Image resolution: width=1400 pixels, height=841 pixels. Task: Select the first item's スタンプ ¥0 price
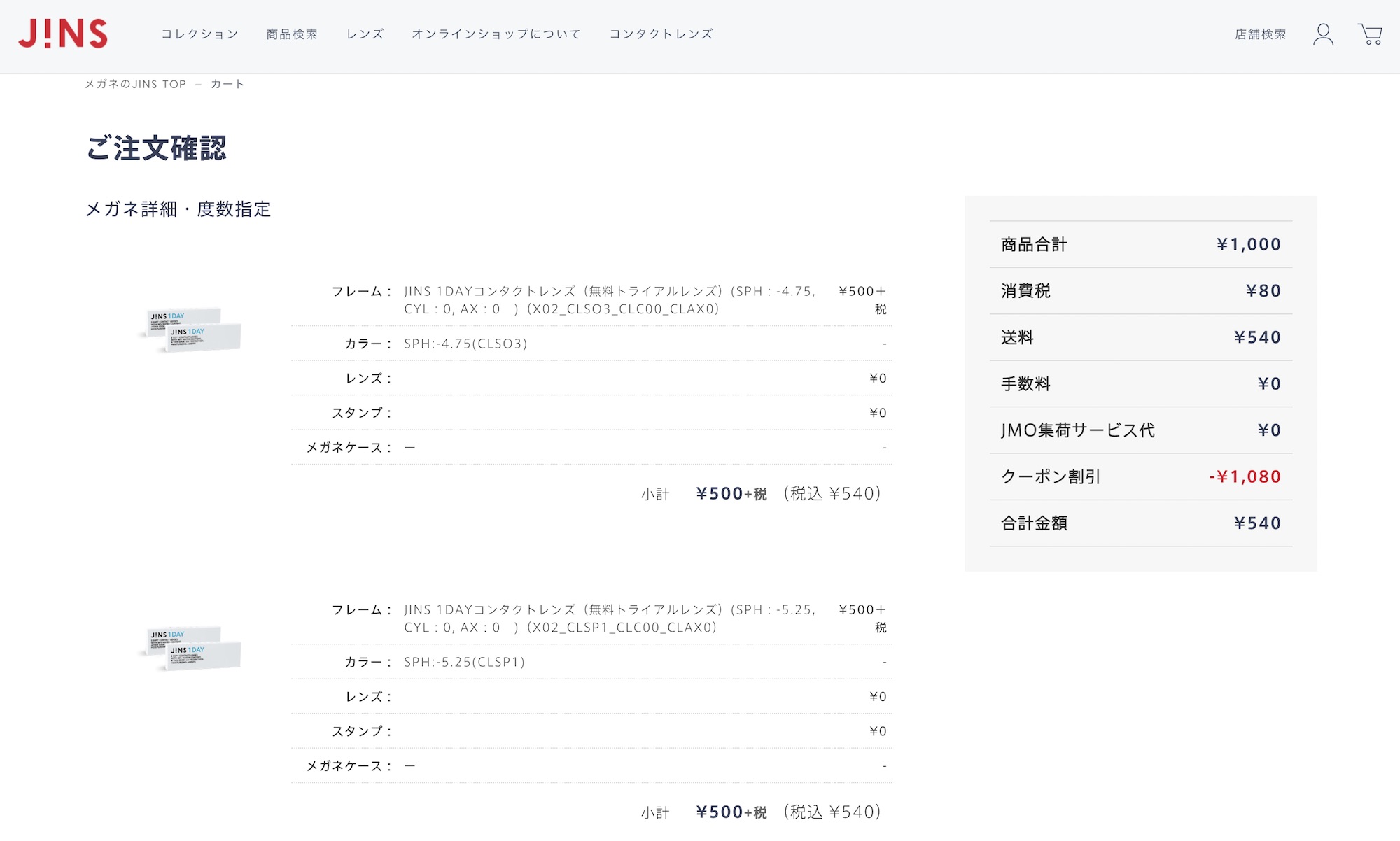(x=878, y=413)
